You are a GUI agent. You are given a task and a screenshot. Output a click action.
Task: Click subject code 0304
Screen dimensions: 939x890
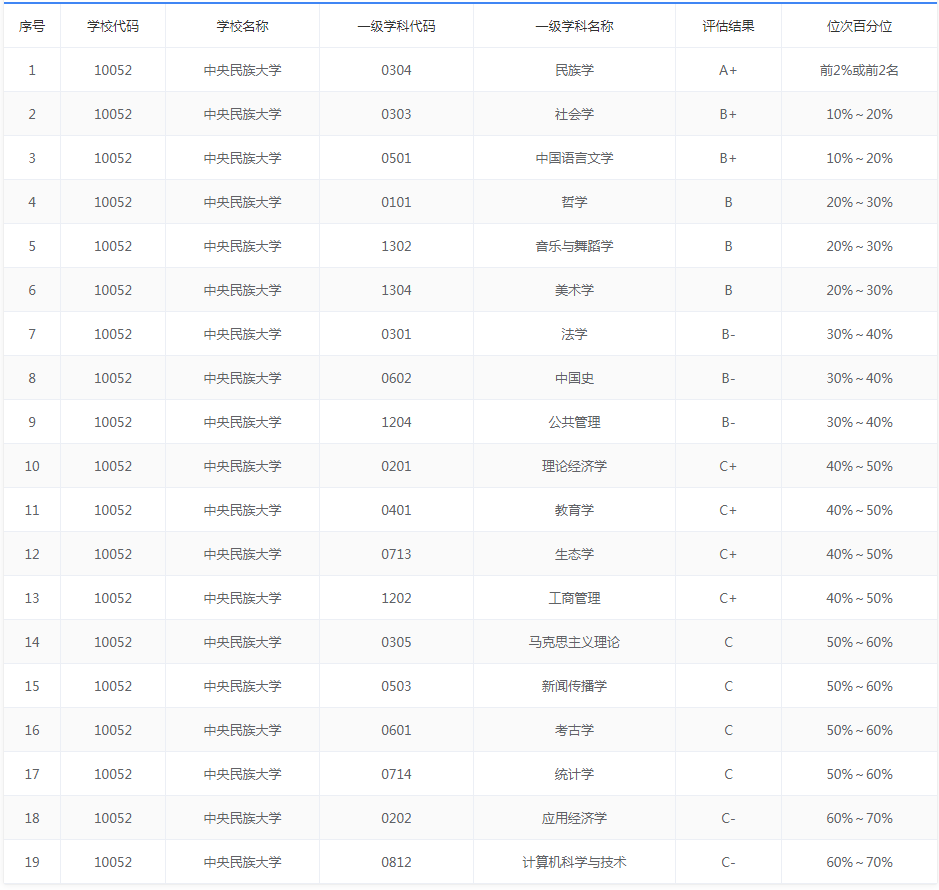(396, 70)
